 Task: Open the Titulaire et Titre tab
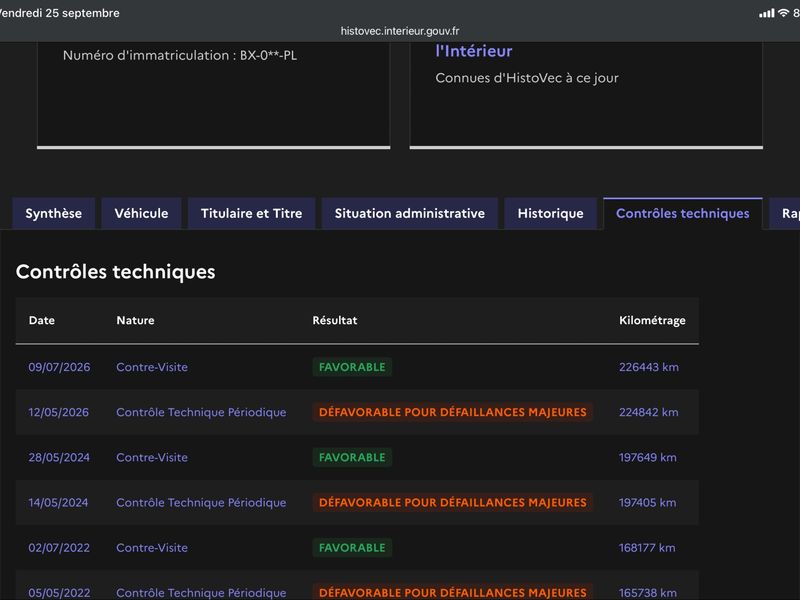click(252, 213)
